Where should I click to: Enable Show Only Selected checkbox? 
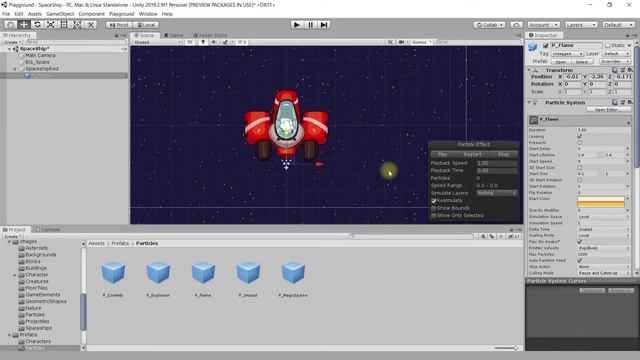(434, 216)
